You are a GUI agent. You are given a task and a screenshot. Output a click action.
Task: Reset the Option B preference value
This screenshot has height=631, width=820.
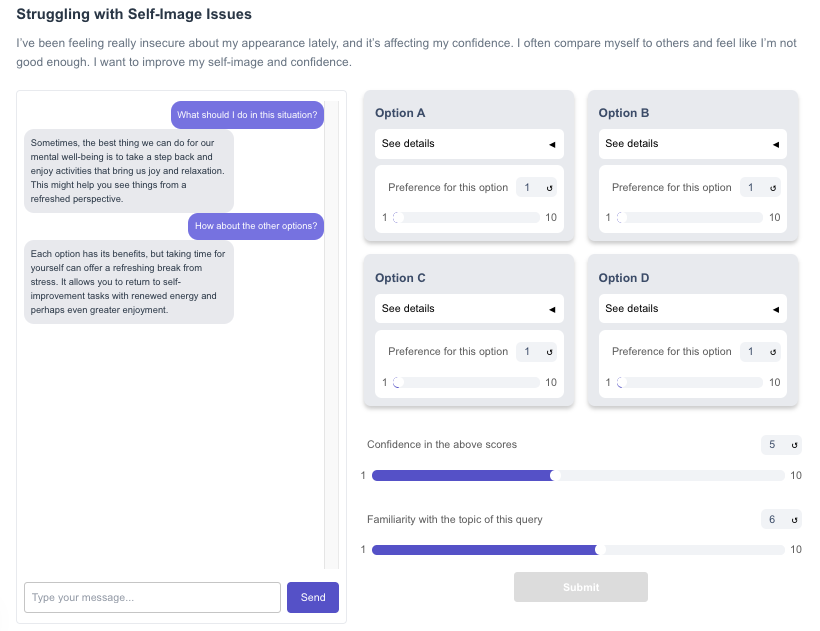point(773,188)
